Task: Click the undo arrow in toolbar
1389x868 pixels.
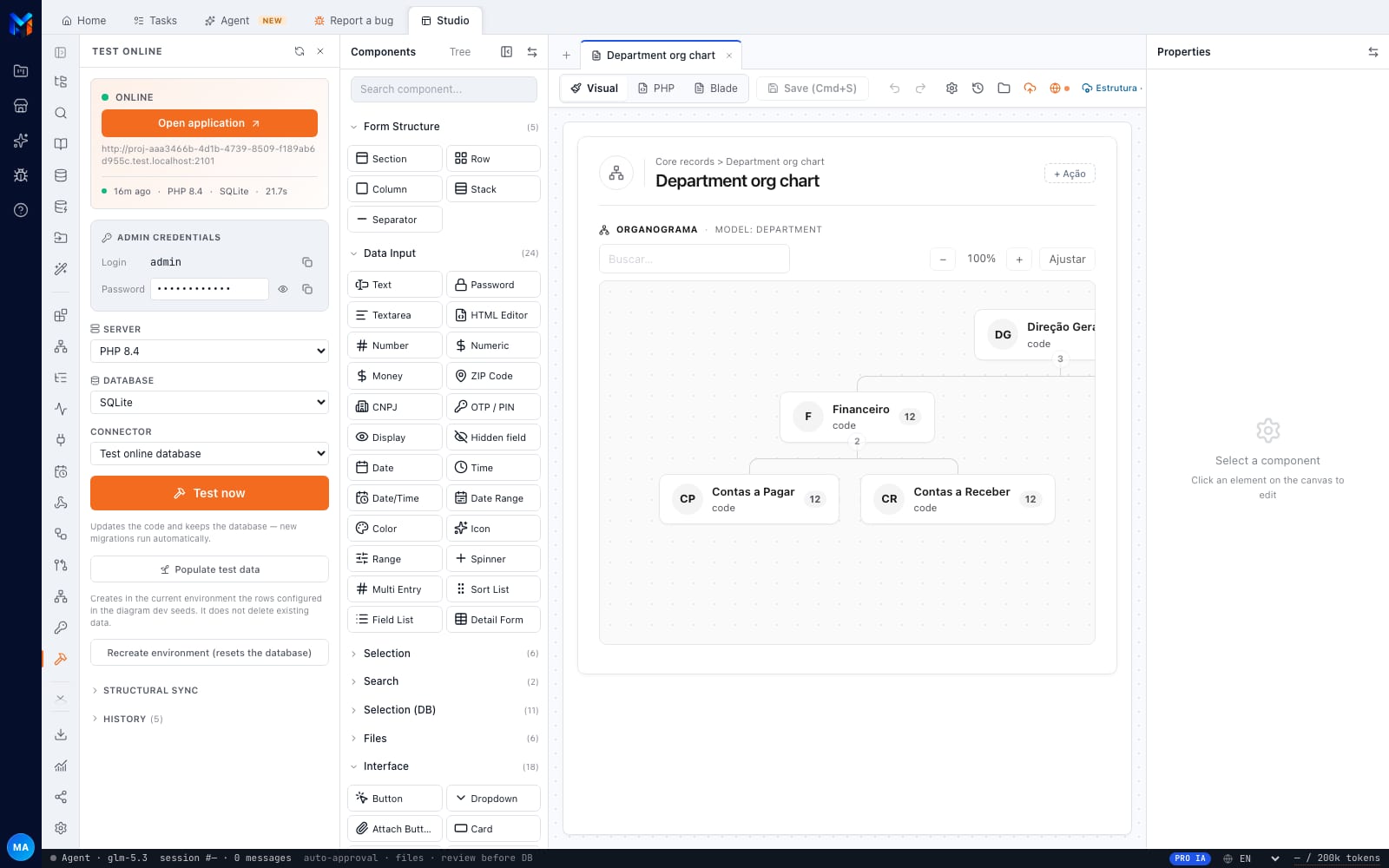Action: 894,88
